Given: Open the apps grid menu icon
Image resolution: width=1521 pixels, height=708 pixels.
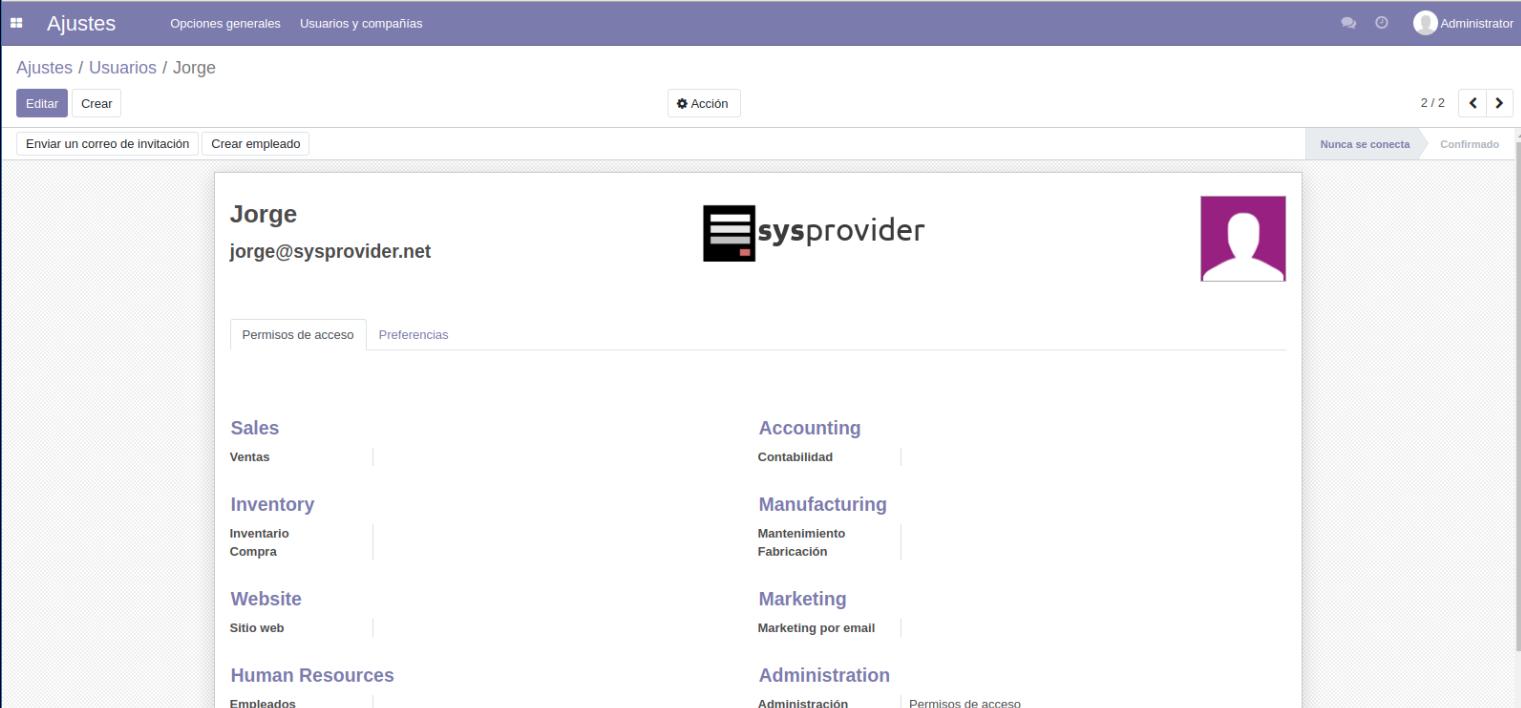Looking at the screenshot, I should coord(16,23).
